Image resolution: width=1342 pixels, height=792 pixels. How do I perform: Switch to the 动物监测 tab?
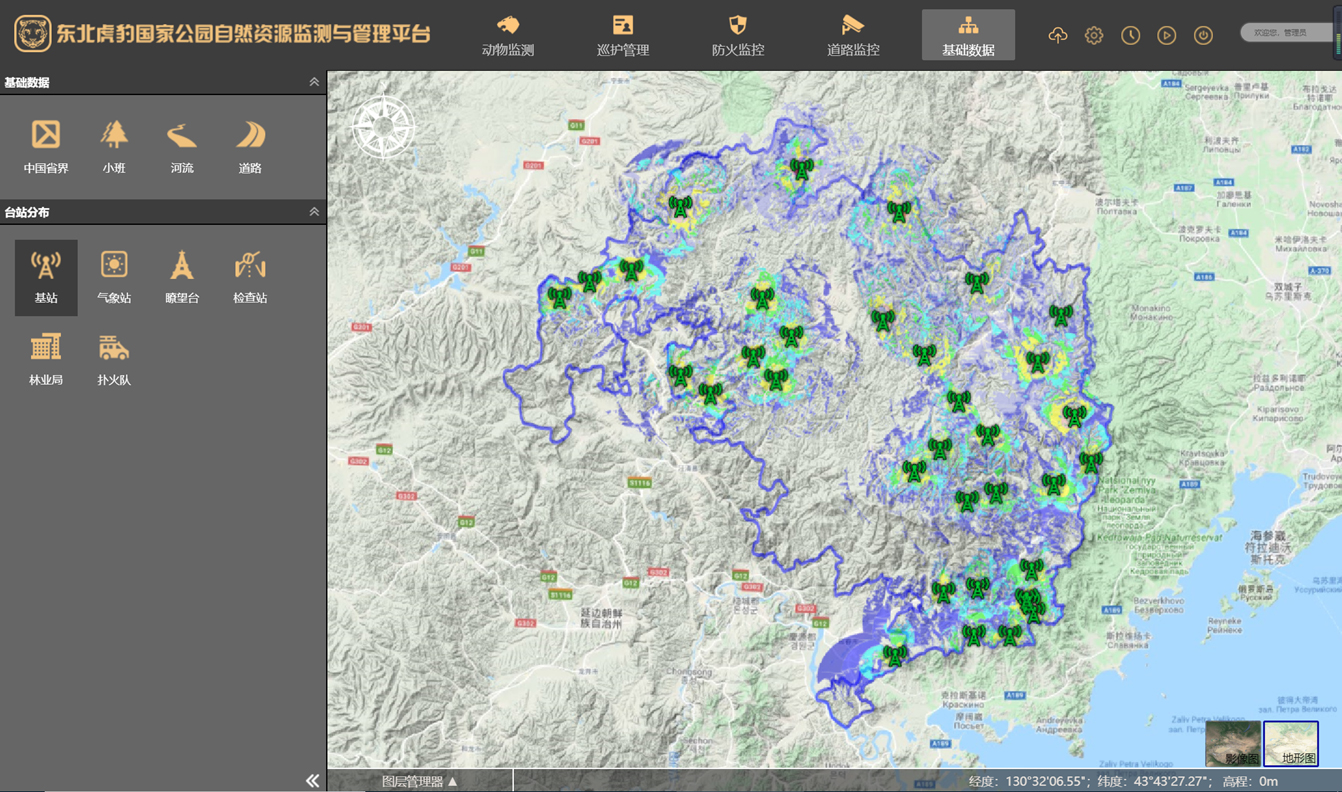tap(508, 35)
